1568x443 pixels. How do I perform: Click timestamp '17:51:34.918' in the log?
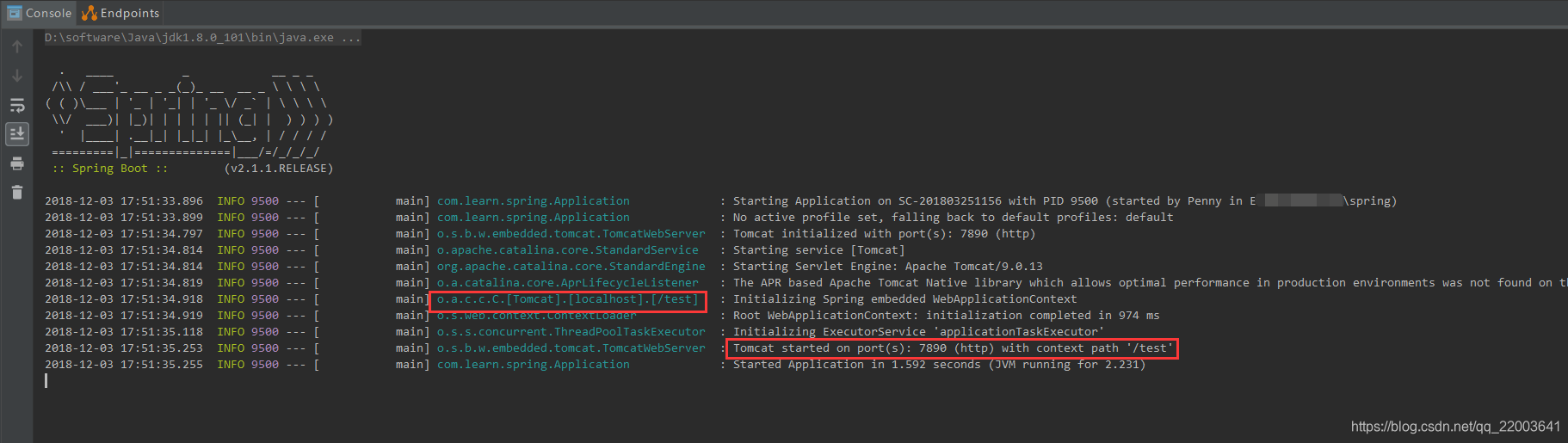tap(162, 299)
